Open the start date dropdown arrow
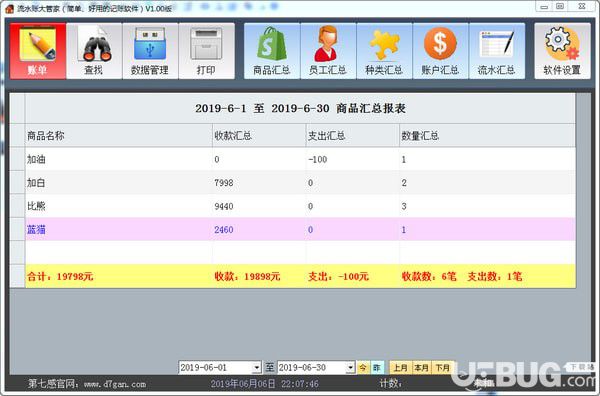The image size is (600, 396). point(257,368)
